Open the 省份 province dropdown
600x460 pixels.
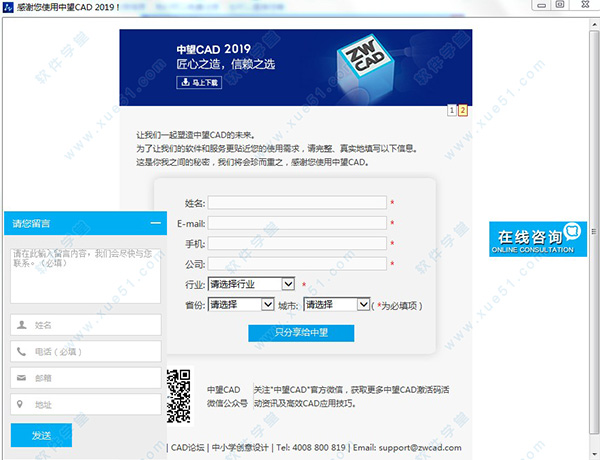tap(241, 305)
